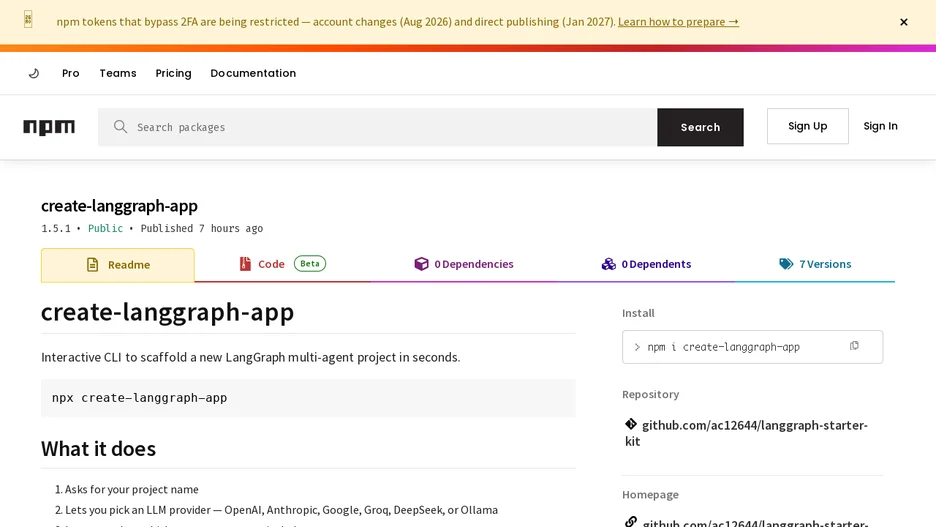Click the version 1.5.1 text

tap(56, 229)
